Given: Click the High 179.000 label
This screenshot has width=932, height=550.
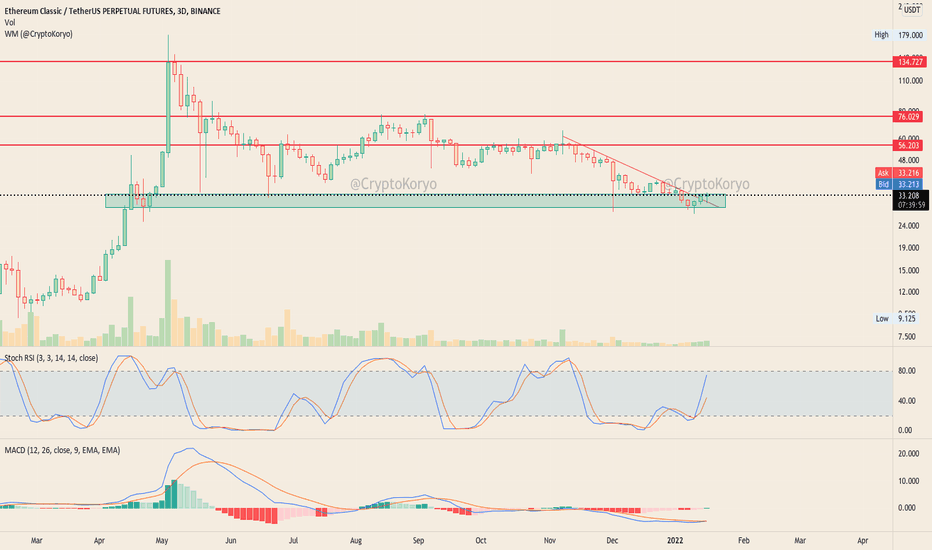Looking at the screenshot, I should click(x=898, y=35).
